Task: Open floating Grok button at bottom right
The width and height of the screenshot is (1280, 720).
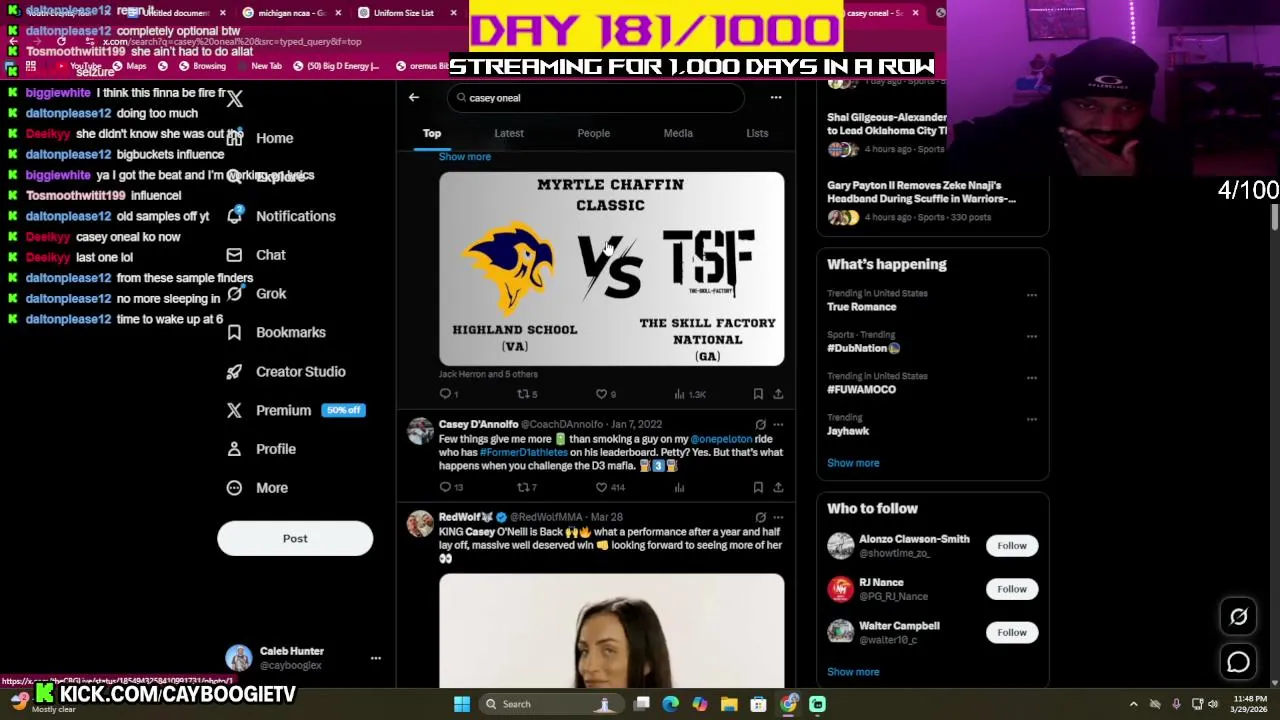Action: 1238,617
